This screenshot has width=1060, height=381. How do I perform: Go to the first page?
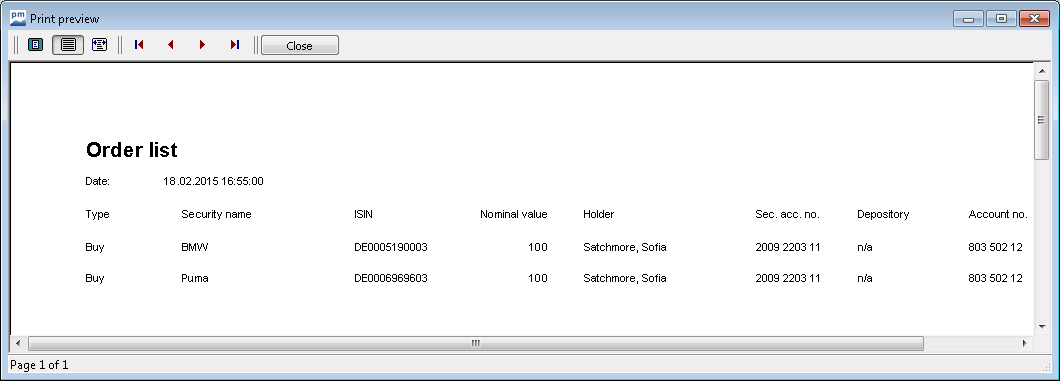pyautogui.click(x=139, y=45)
